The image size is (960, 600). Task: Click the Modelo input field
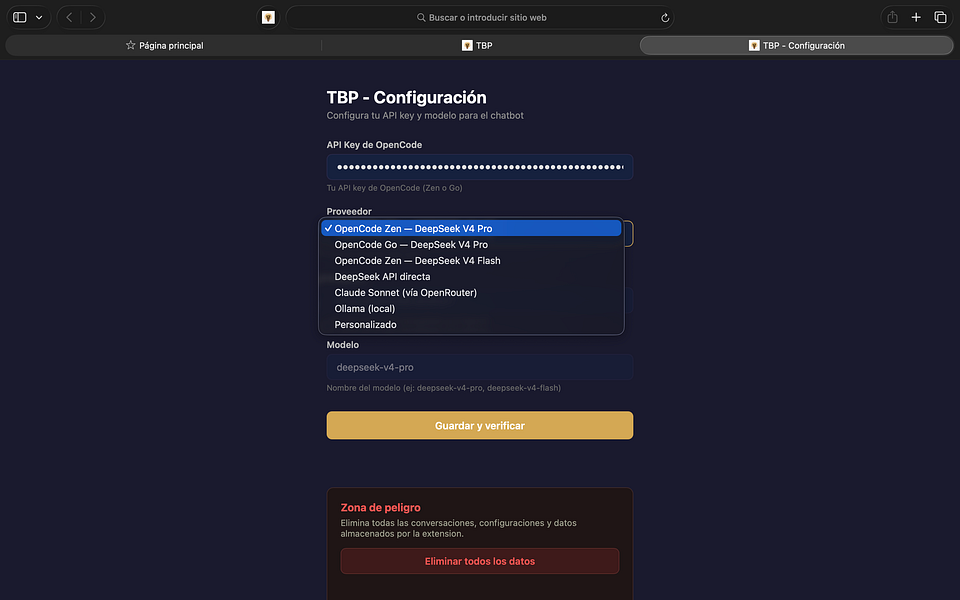pyautogui.click(x=480, y=367)
